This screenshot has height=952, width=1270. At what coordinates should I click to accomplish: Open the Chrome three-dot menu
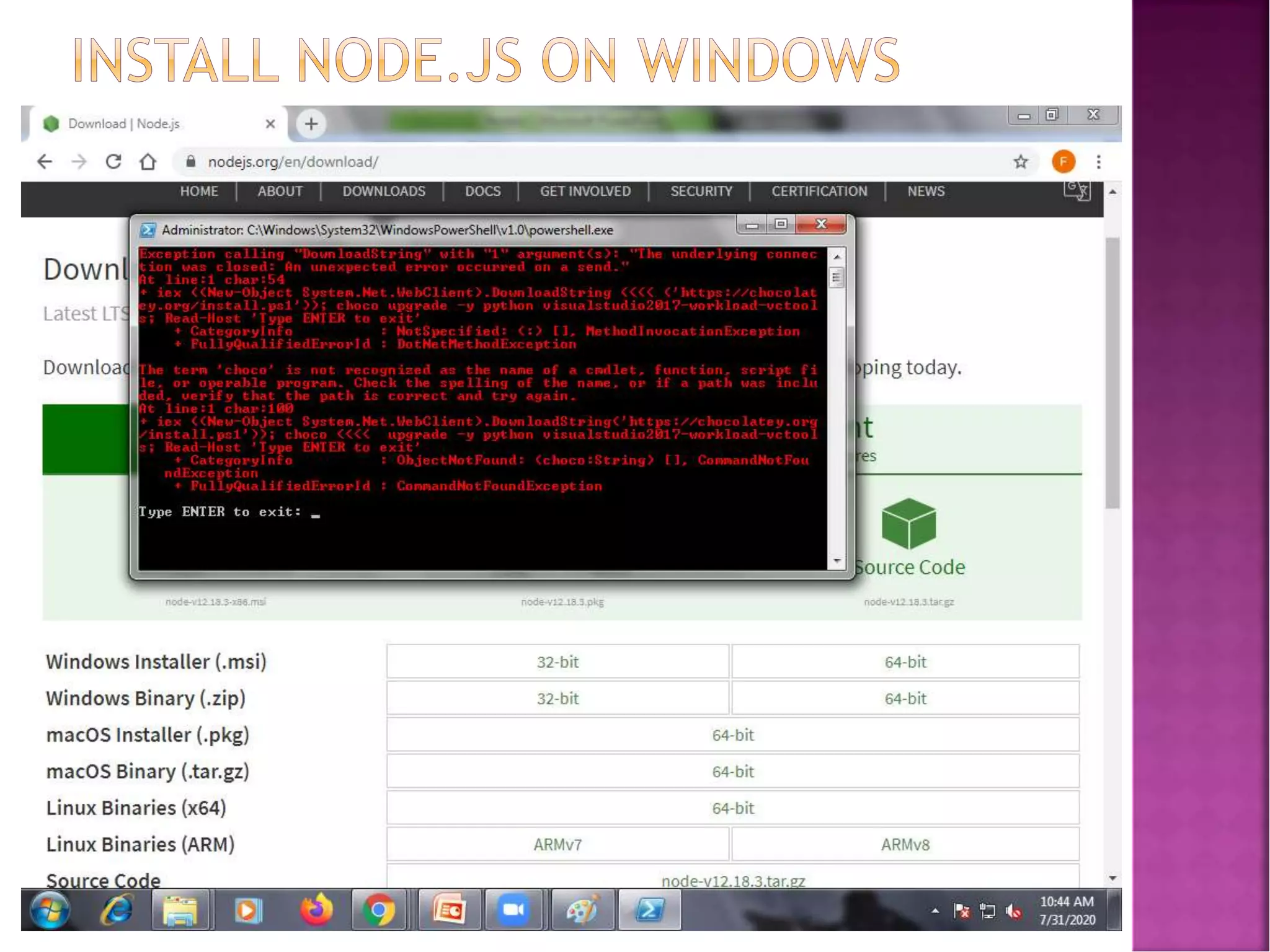(x=1098, y=162)
